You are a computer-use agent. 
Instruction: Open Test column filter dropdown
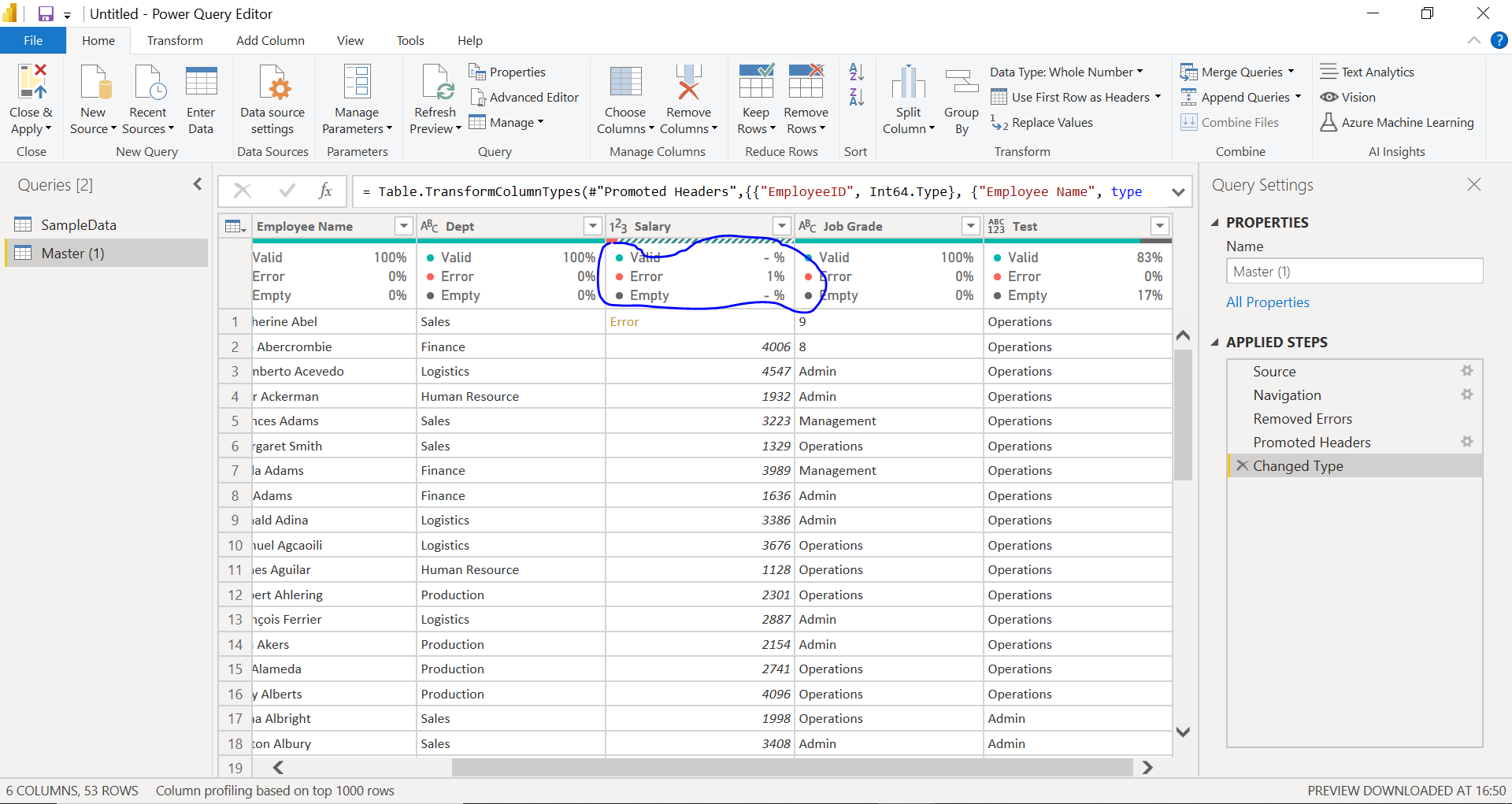pyautogui.click(x=1160, y=227)
